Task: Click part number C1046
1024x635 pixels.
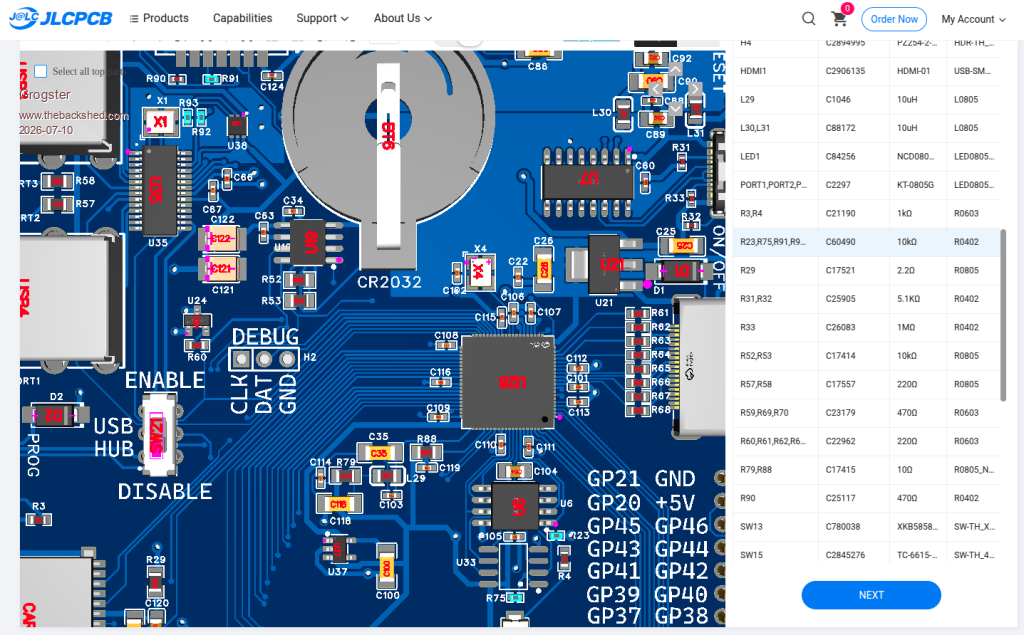Action: [838, 99]
